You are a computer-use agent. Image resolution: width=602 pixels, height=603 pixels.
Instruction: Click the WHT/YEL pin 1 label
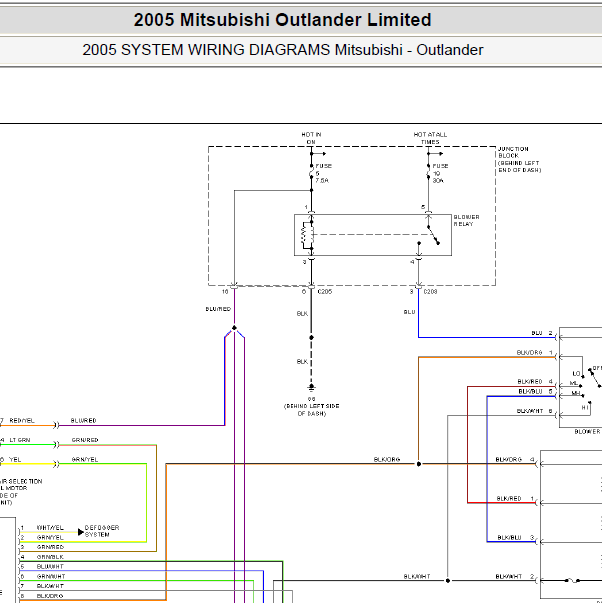click(50, 528)
